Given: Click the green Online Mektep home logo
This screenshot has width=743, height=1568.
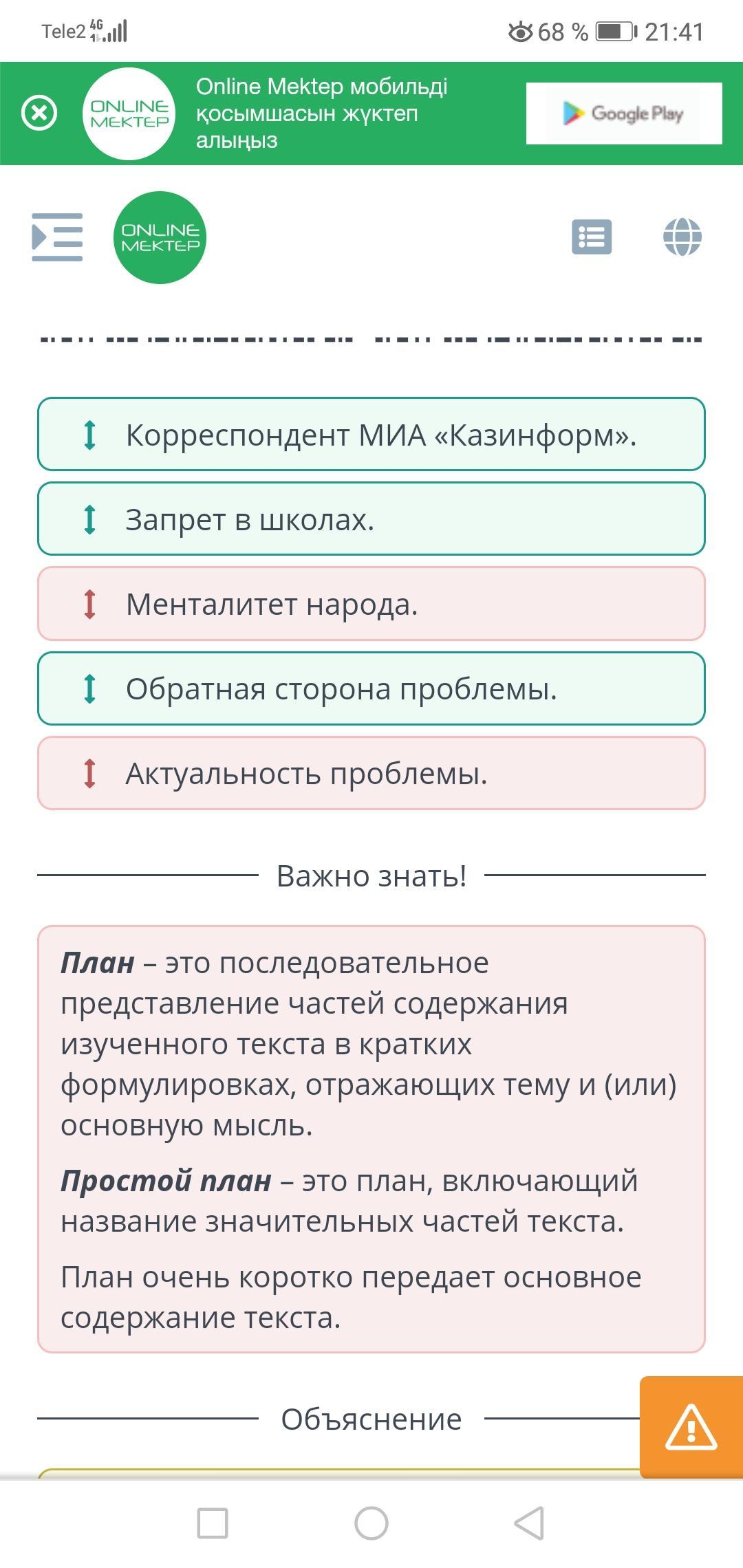Looking at the screenshot, I should coord(160,237).
